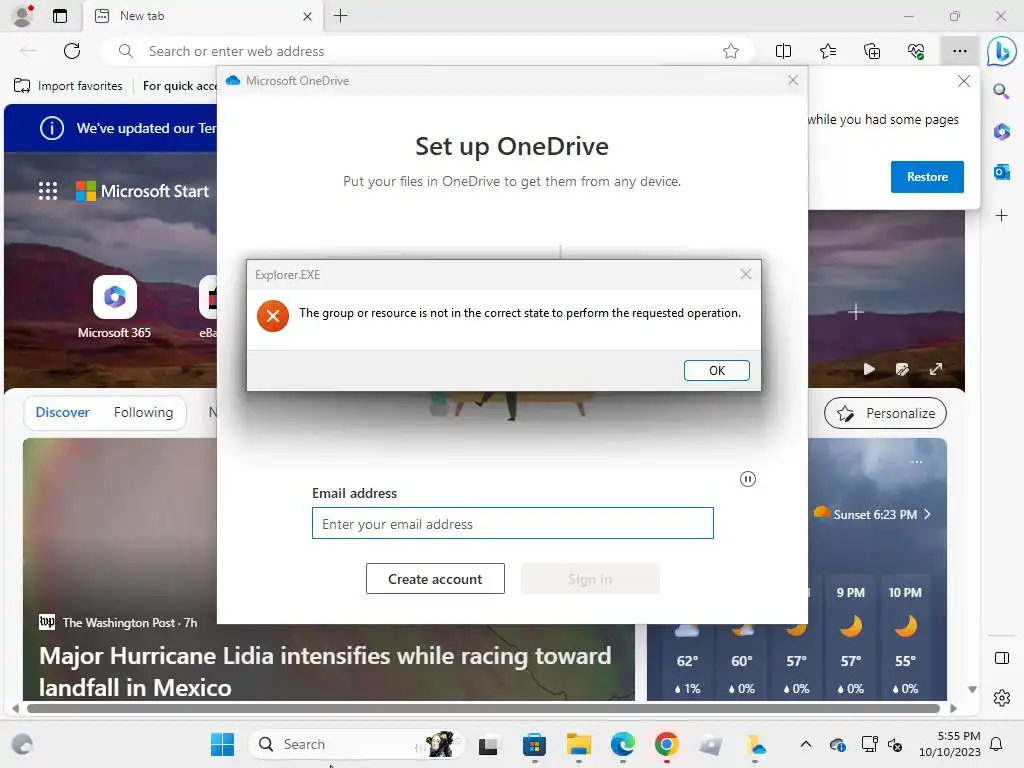
Task: Switch to Microsoft Edge on taskbar
Action: (x=622, y=744)
